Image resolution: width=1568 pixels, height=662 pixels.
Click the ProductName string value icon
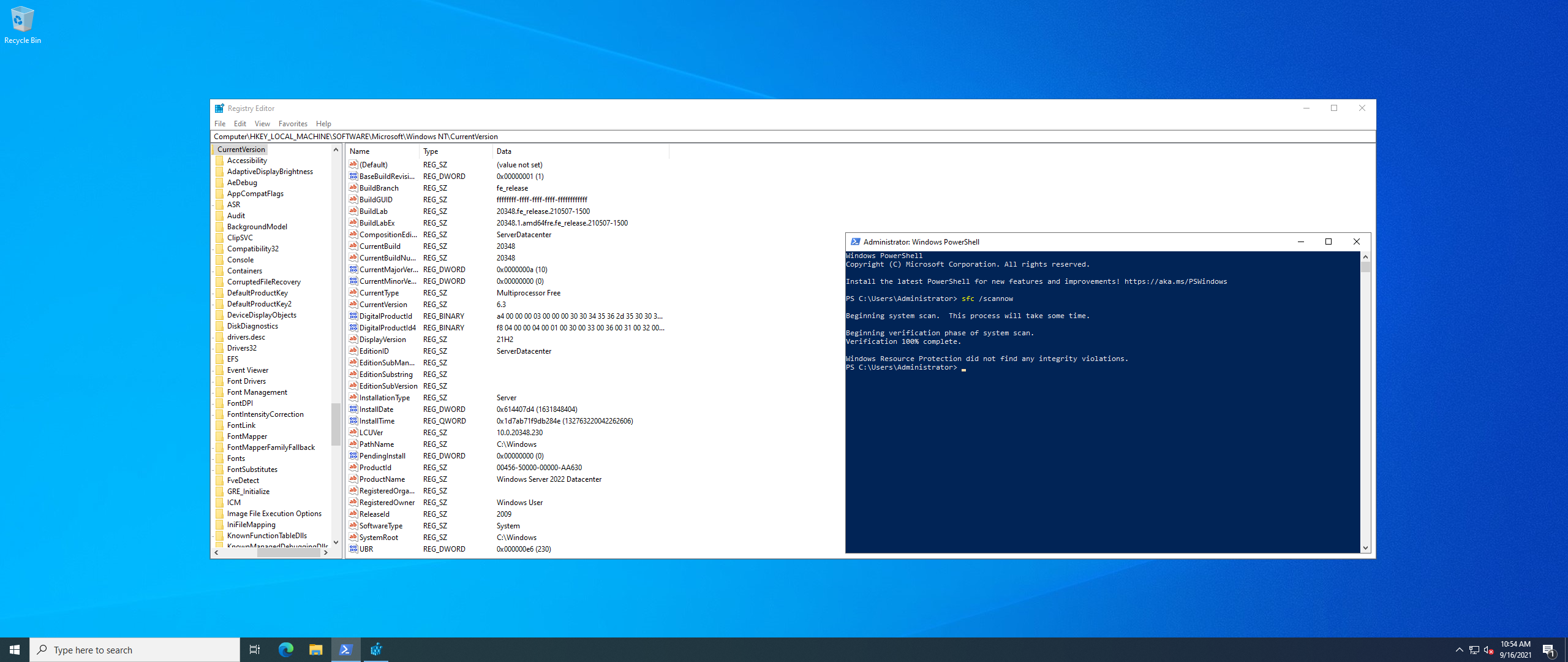point(353,479)
